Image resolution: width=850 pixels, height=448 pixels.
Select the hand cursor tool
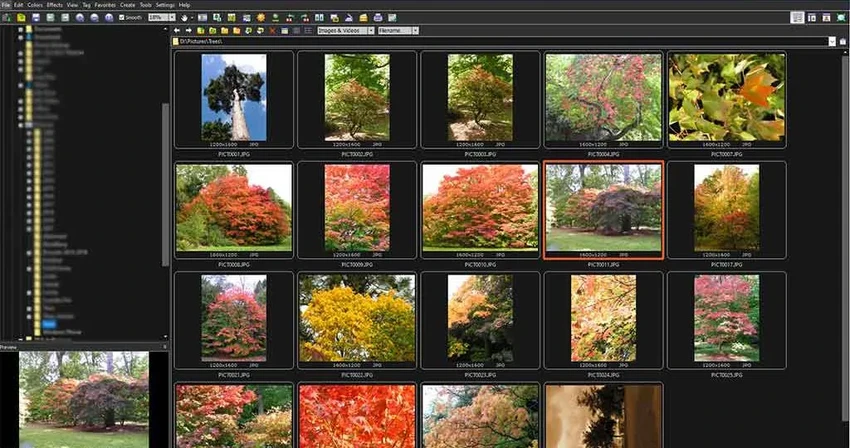[184, 17]
